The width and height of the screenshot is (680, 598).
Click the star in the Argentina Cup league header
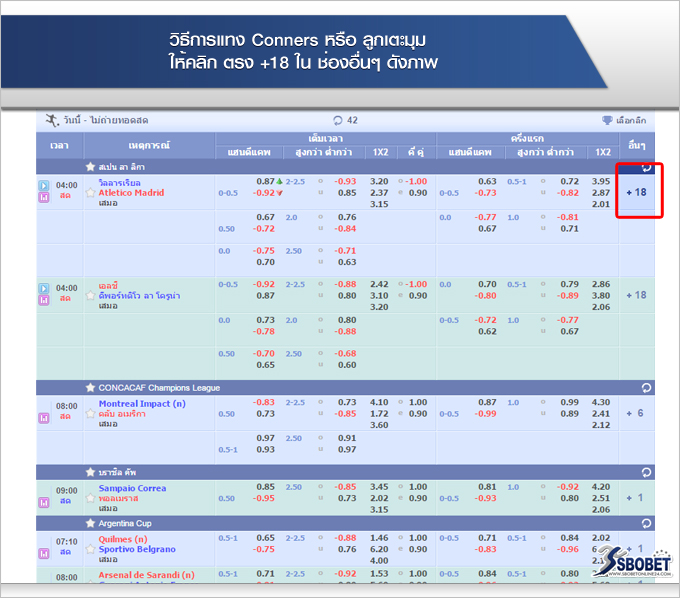coord(90,523)
